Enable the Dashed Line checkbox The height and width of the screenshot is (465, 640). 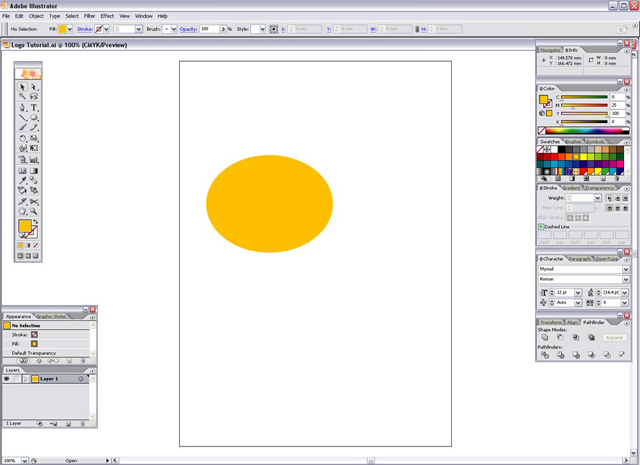point(541,227)
